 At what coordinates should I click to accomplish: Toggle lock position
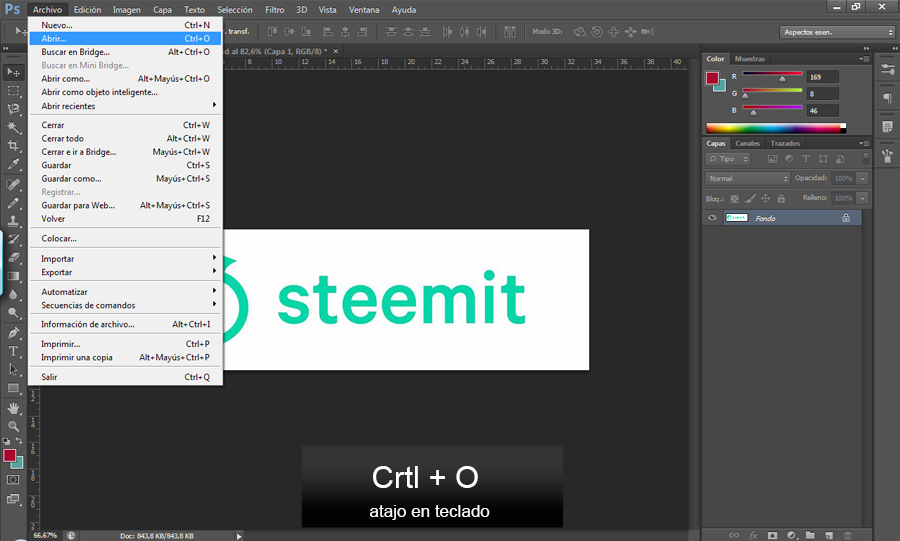click(765, 199)
